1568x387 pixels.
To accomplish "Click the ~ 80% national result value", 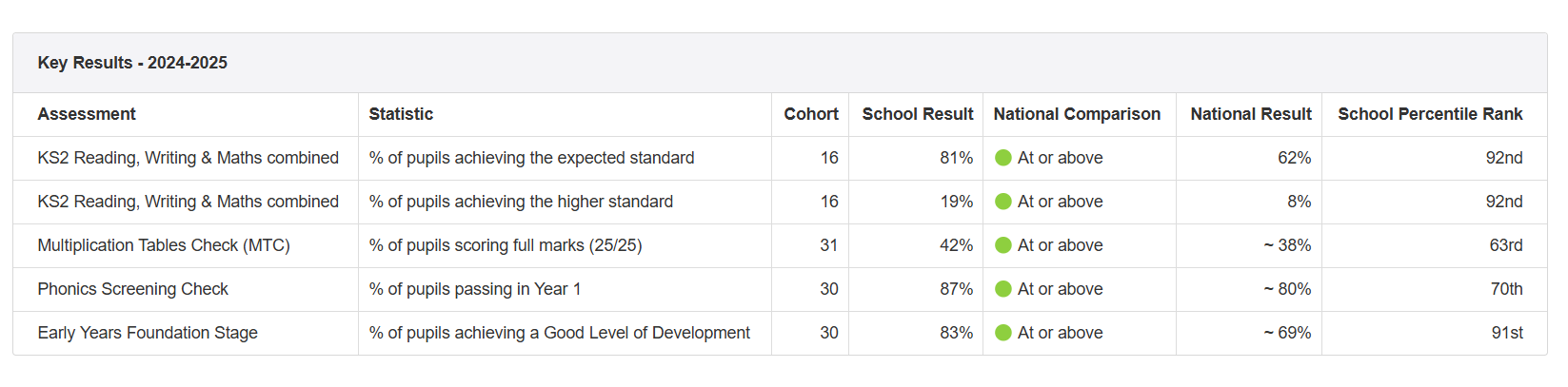I will coord(1287,289).
